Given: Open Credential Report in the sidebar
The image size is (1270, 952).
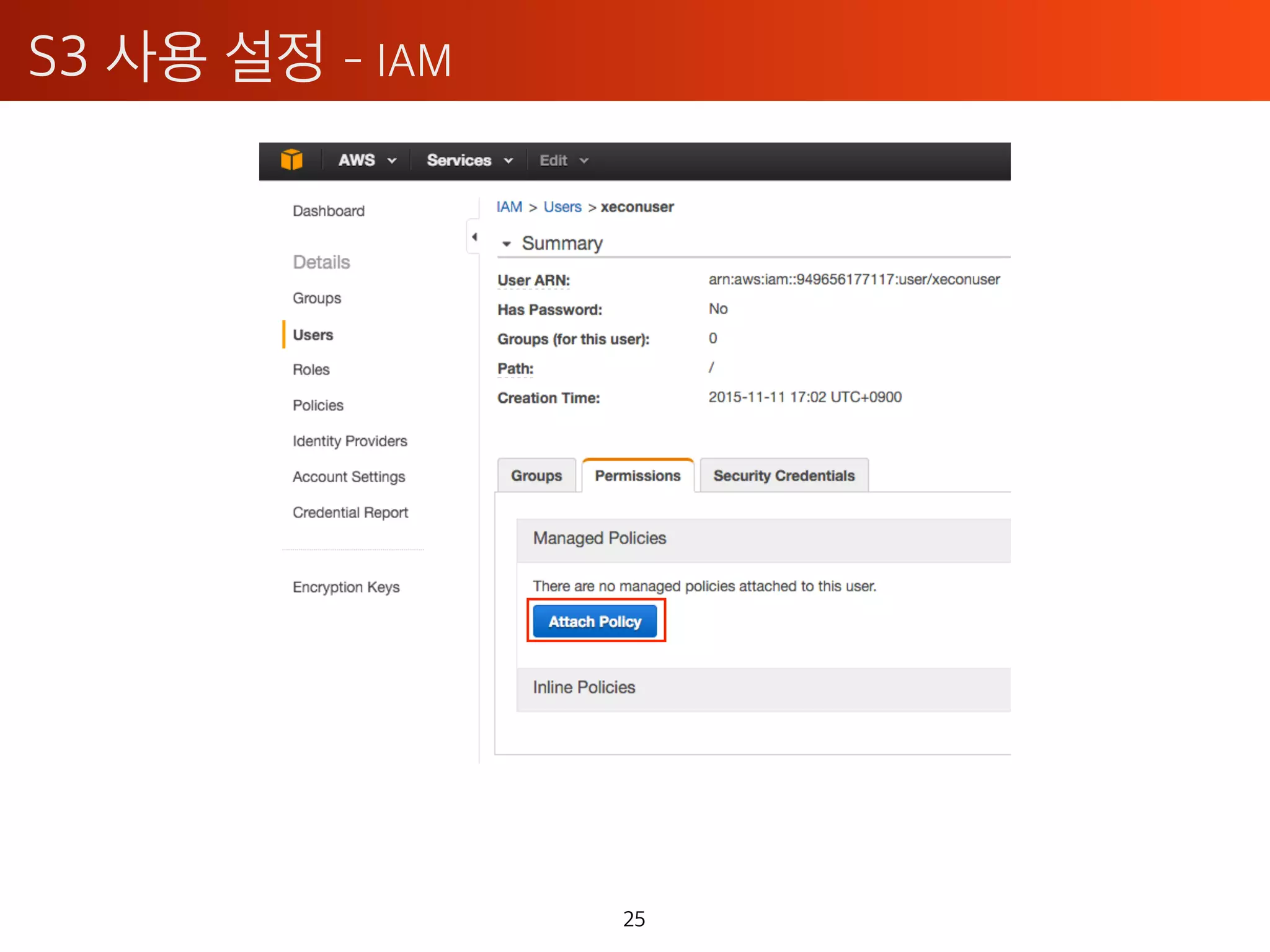Looking at the screenshot, I should pos(350,513).
